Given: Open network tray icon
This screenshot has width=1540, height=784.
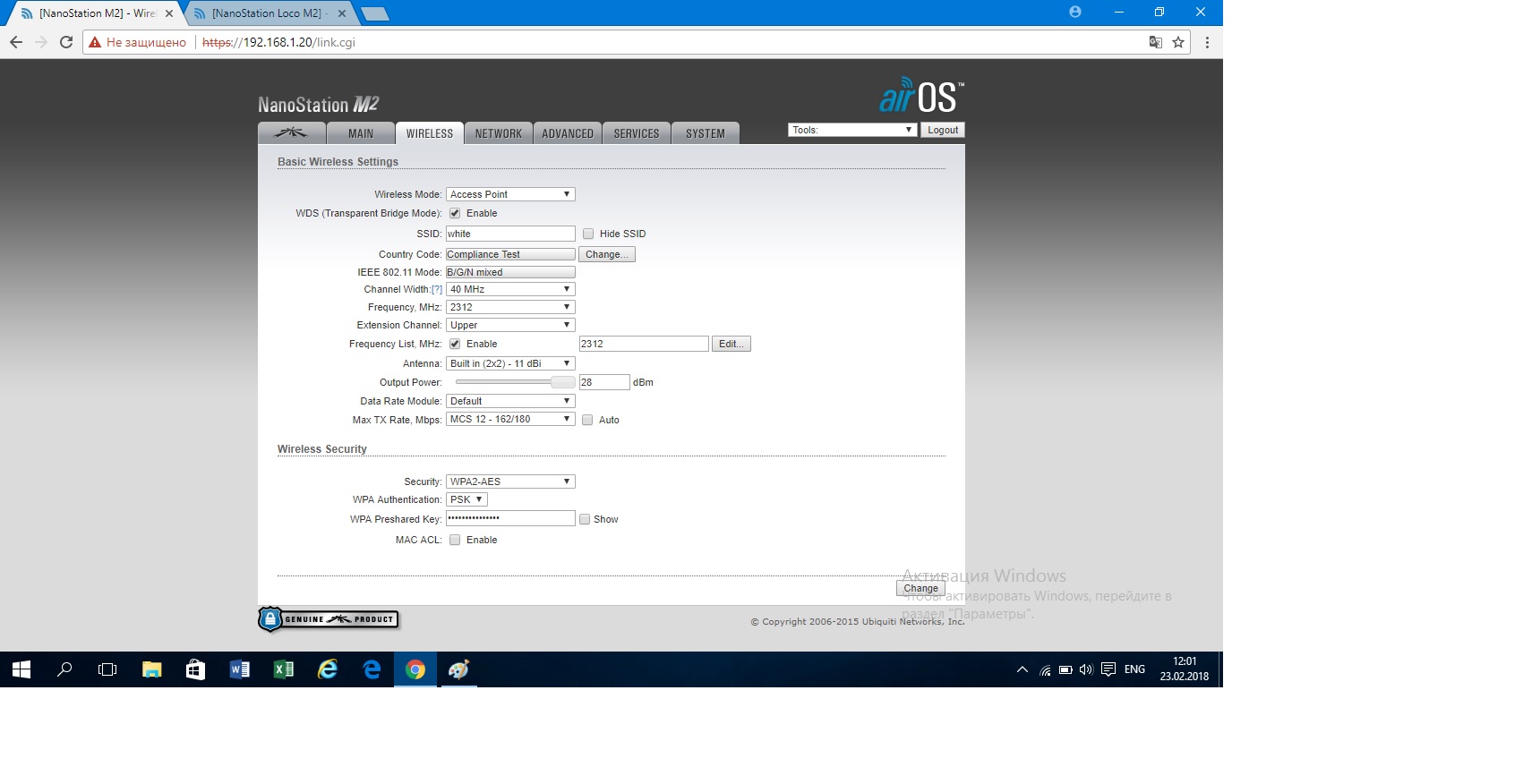Looking at the screenshot, I should click(x=1045, y=669).
